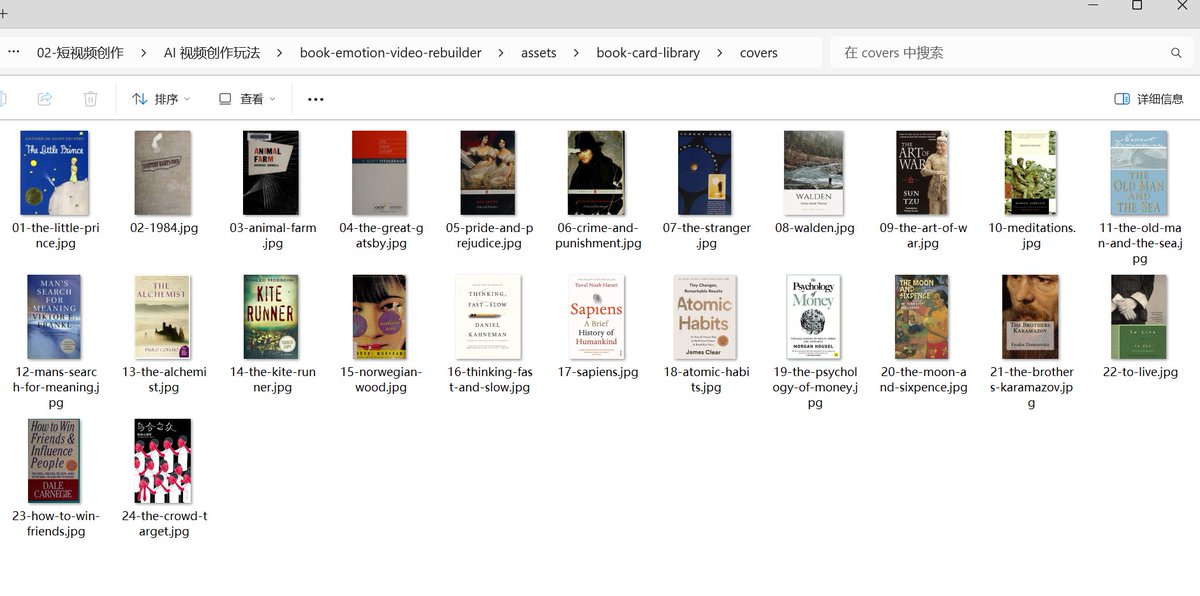This screenshot has height=596, width=1200.
Task: Open the 查看 view dropdown
Action: pyautogui.click(x=246, y=99)
